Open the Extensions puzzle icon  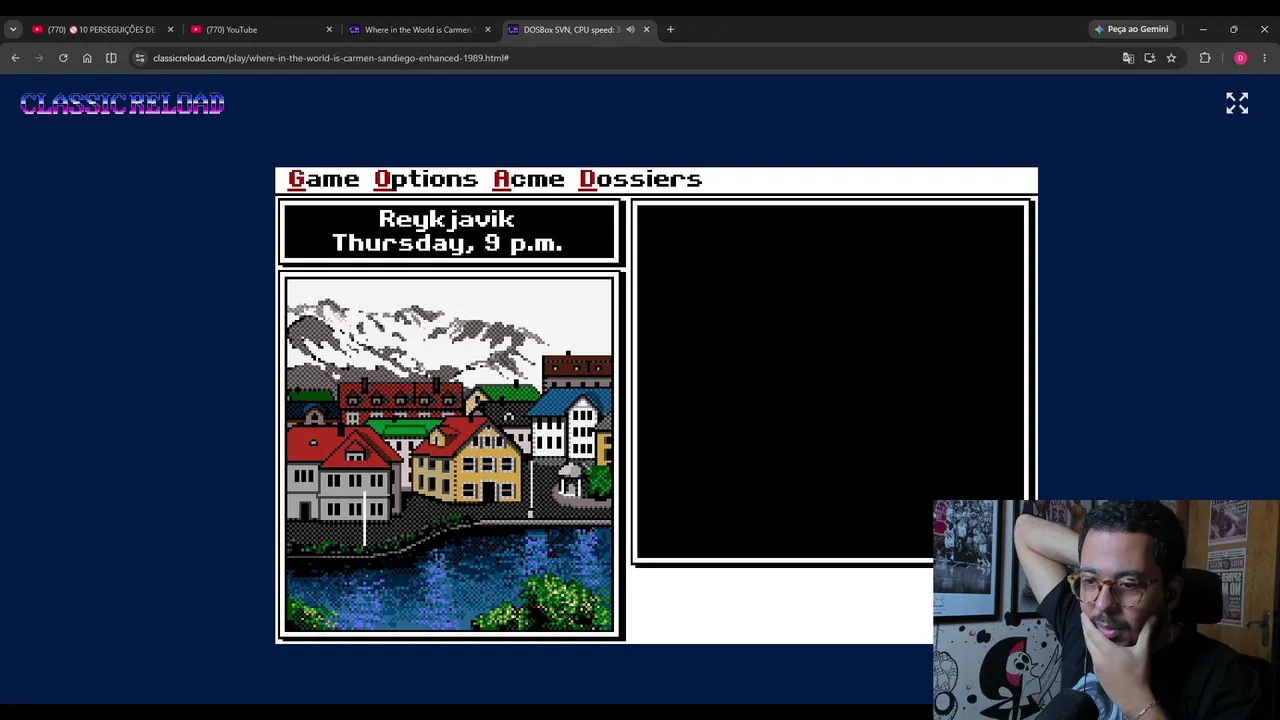pyautogui.click(x=1204, y=58)
